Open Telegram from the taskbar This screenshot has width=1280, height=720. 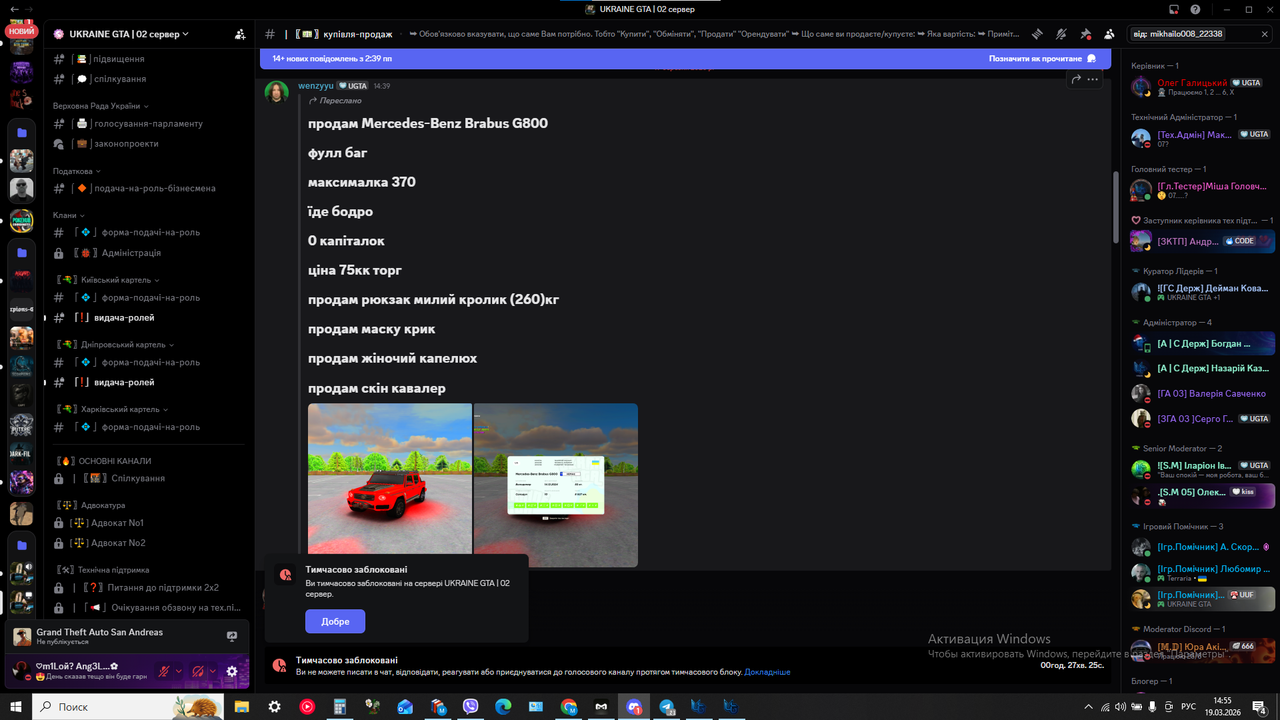(667, 706)
